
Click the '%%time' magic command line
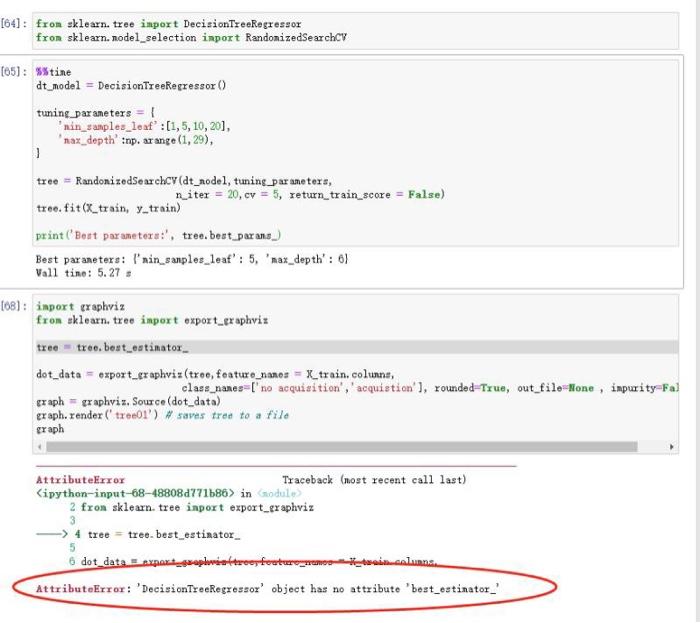(x=54, y=72)
